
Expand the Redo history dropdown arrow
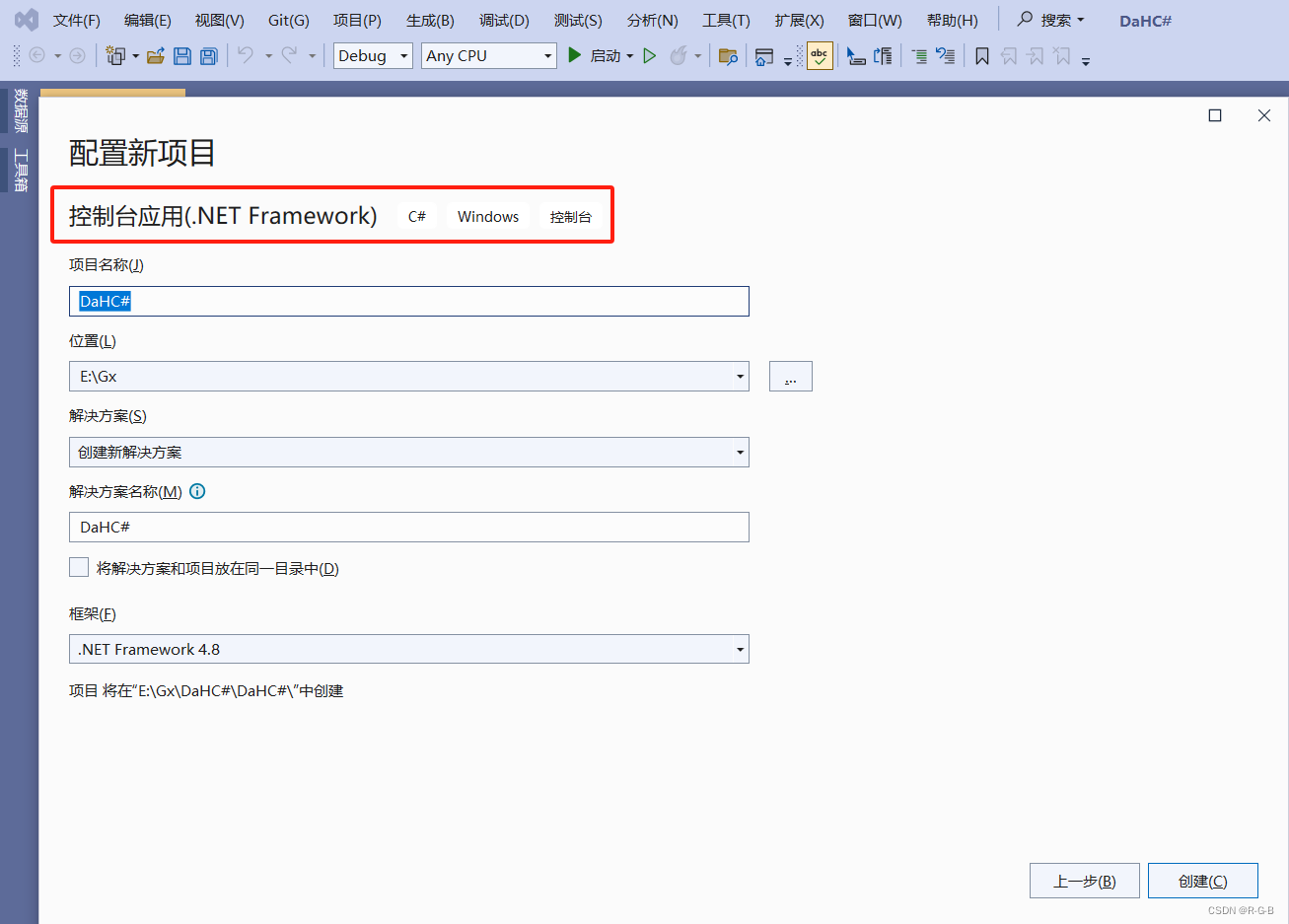point(312,57)
